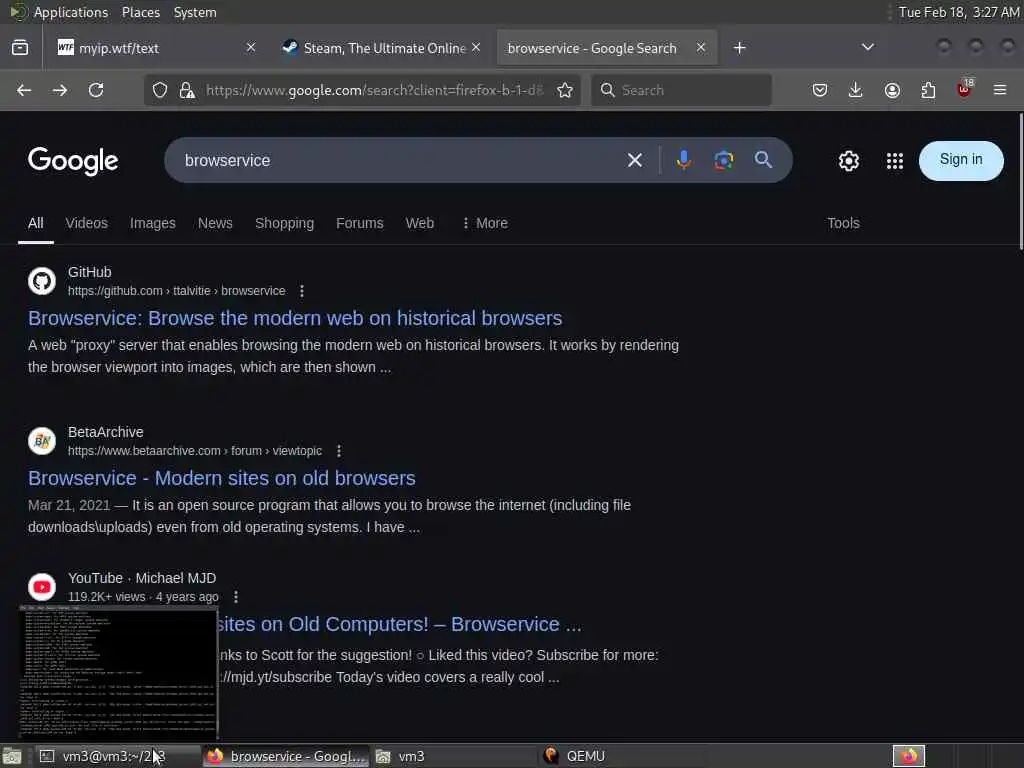1024x768 pixels.
Task: Open the Firefox downloads panel
Action: click(856, 90)
